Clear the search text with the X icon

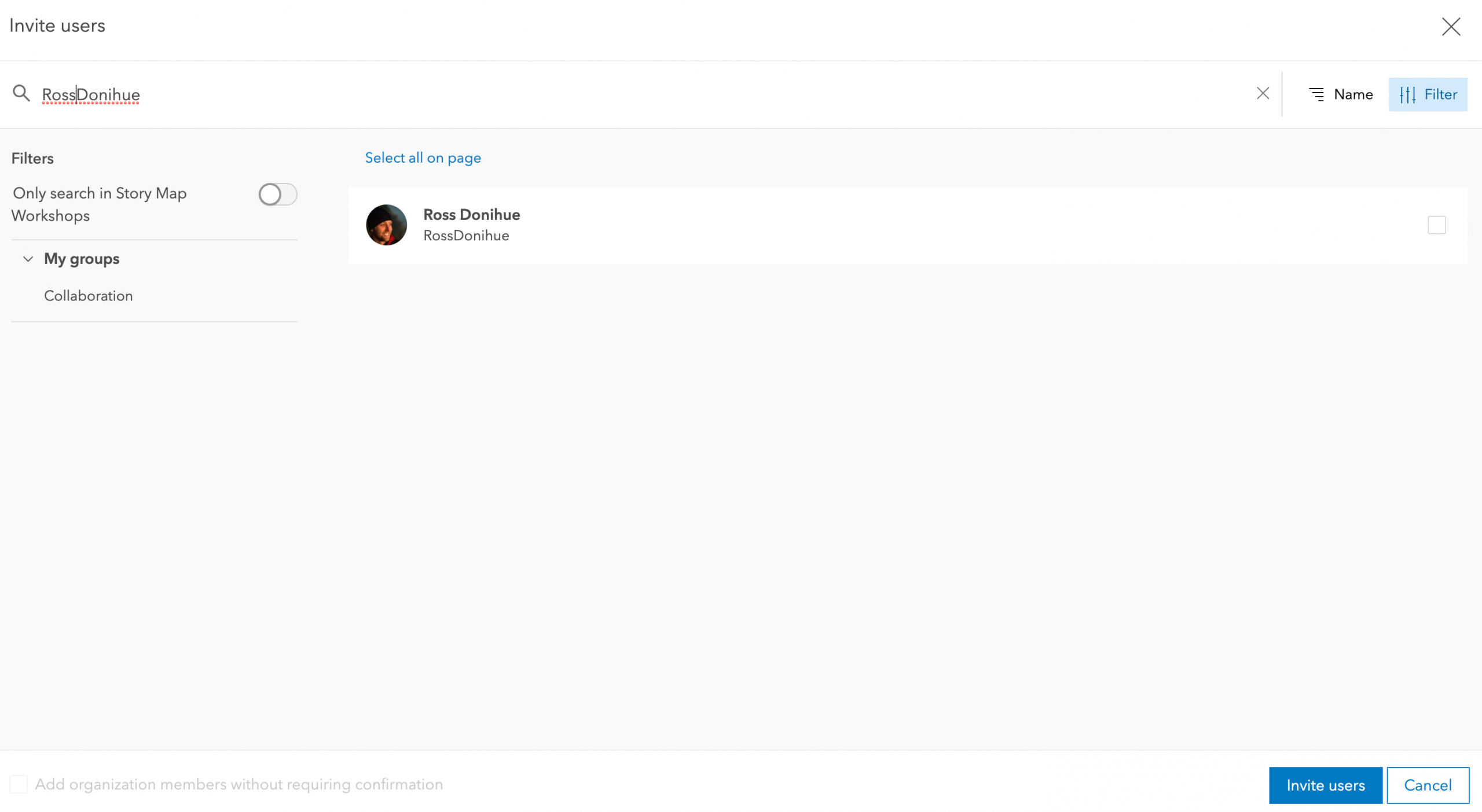[1263, 94]
